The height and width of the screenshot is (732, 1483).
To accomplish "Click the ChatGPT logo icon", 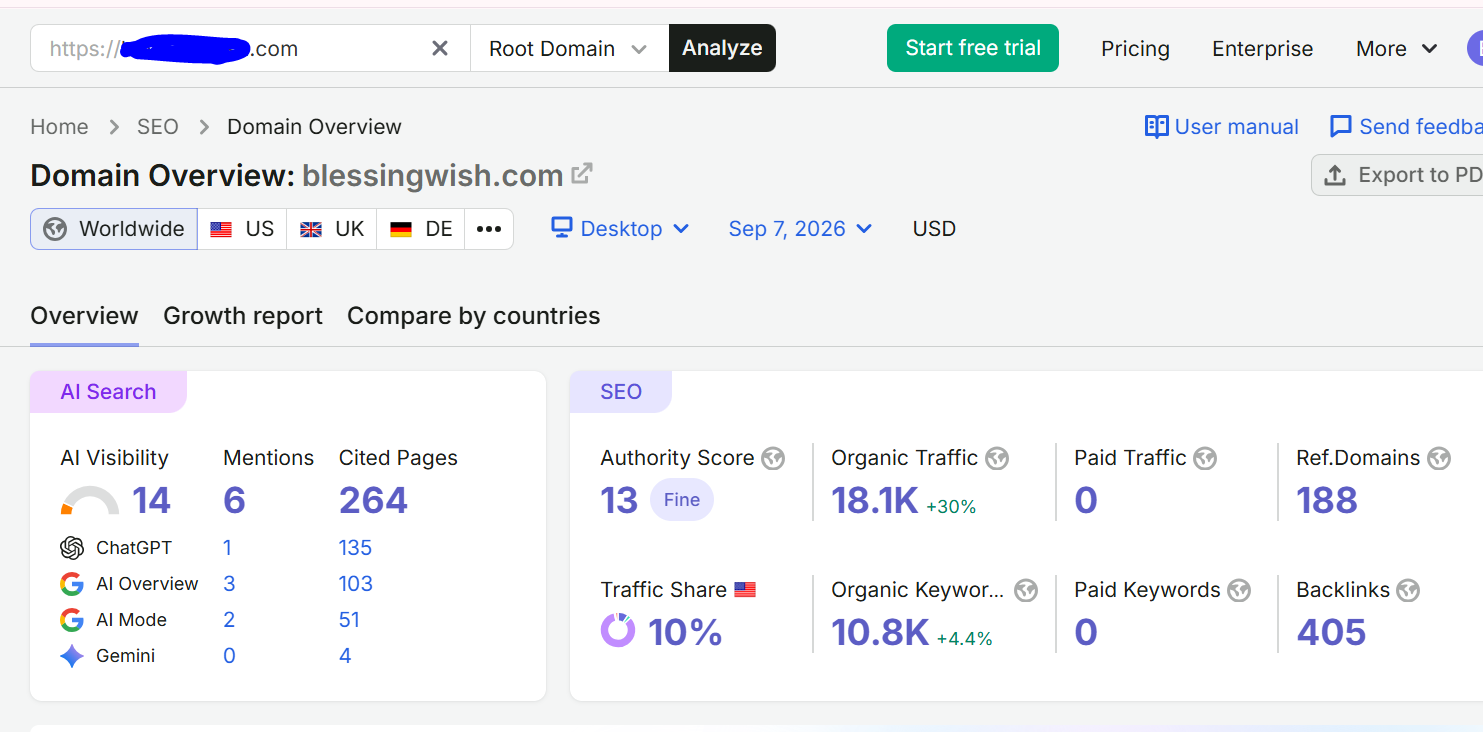I will [x=72, y=548].
